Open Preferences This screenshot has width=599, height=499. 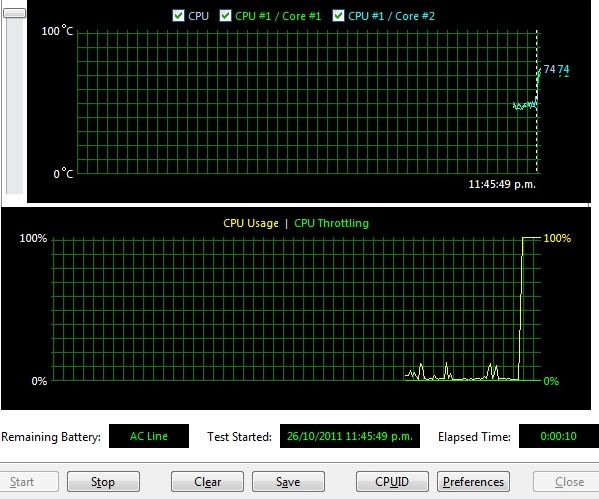(x=473, y=481)
